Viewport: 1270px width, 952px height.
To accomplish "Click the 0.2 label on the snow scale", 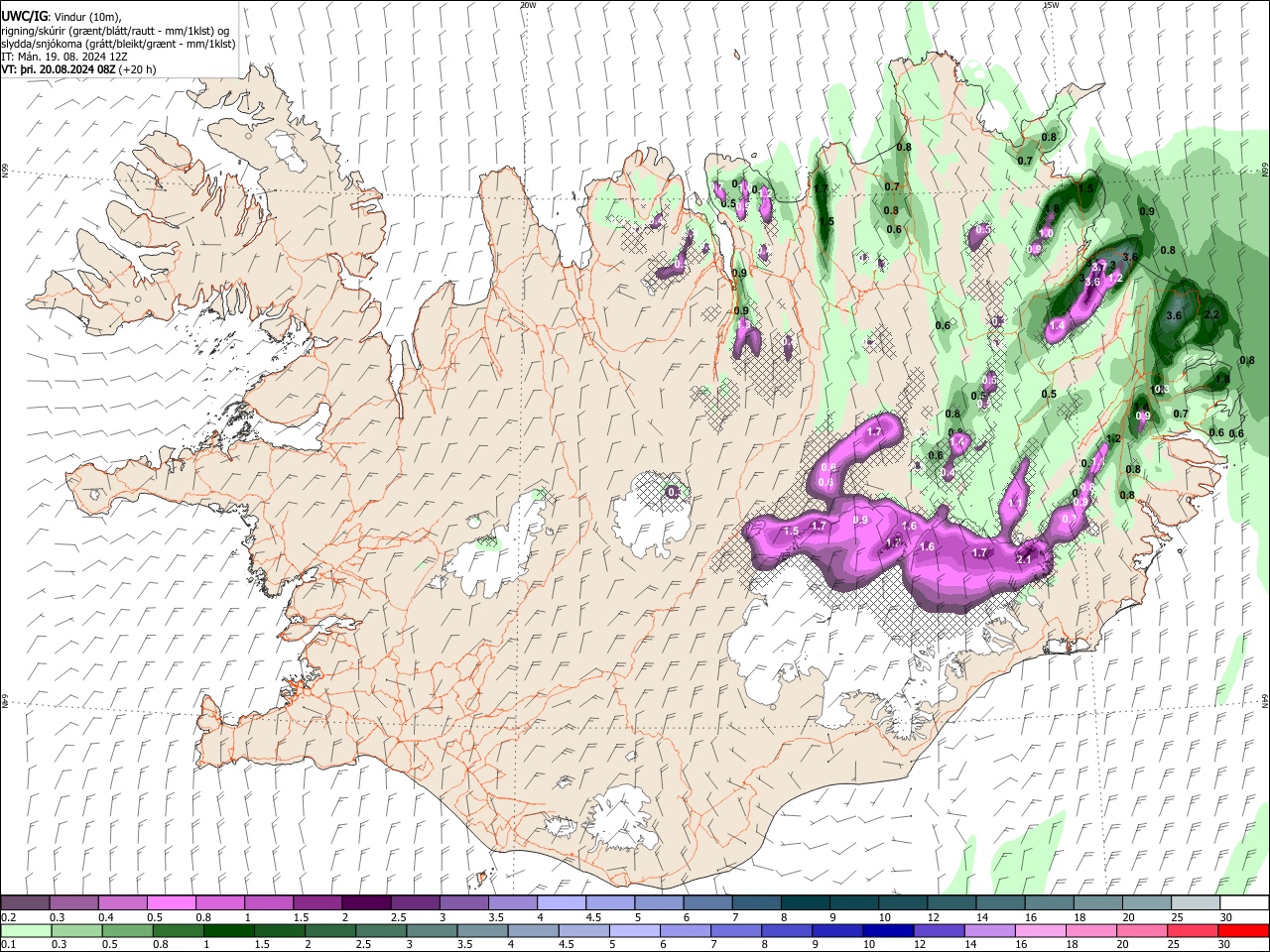I will 9,917.
